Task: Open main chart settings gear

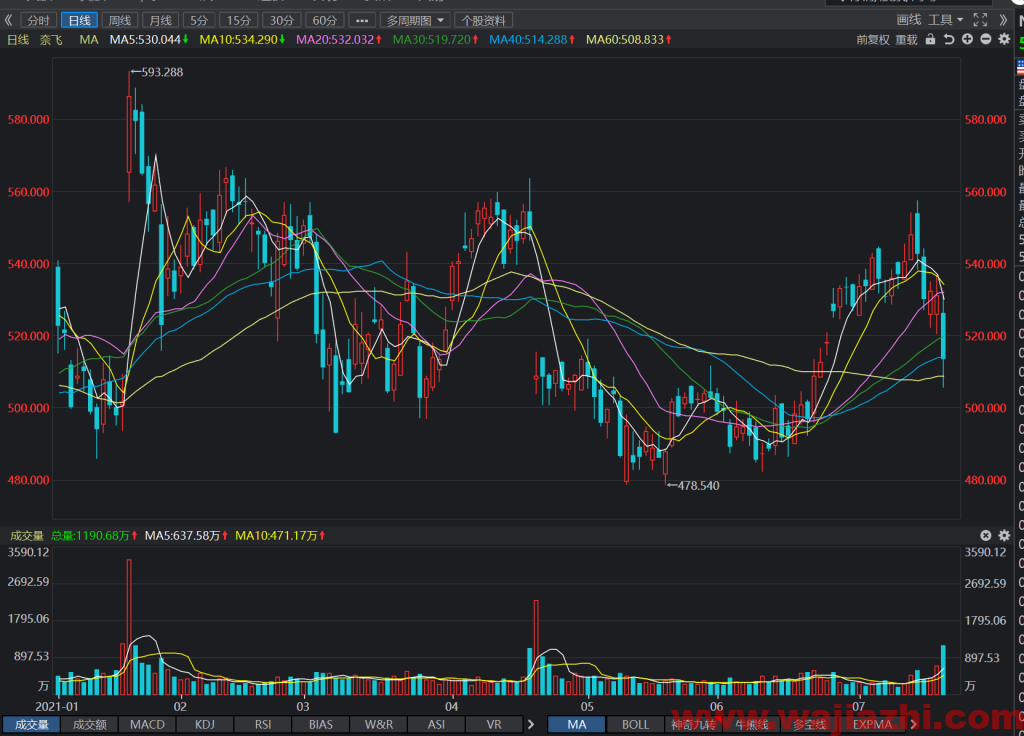Action: click(1004, 39)
